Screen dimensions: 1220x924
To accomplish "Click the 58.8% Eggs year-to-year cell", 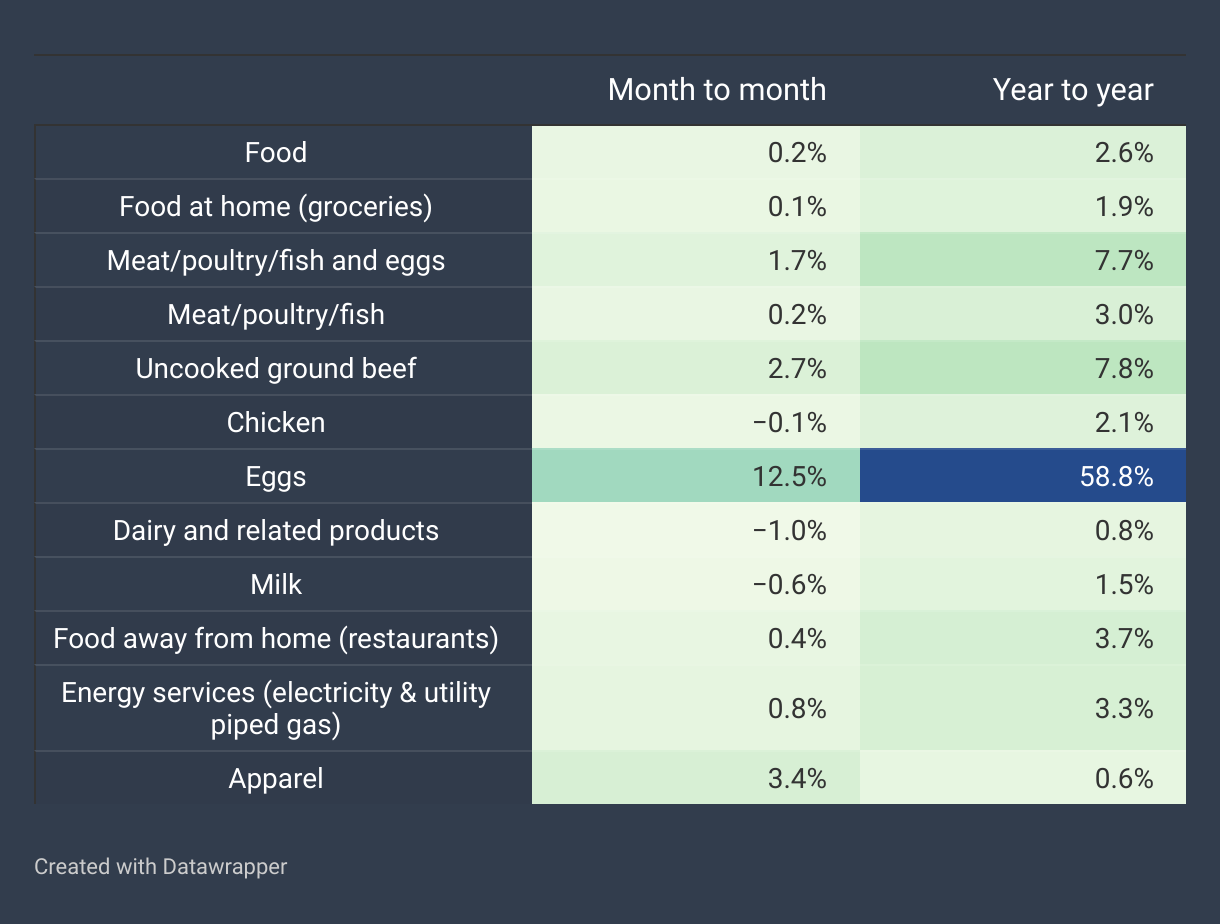I will [x=1023, y=477].
